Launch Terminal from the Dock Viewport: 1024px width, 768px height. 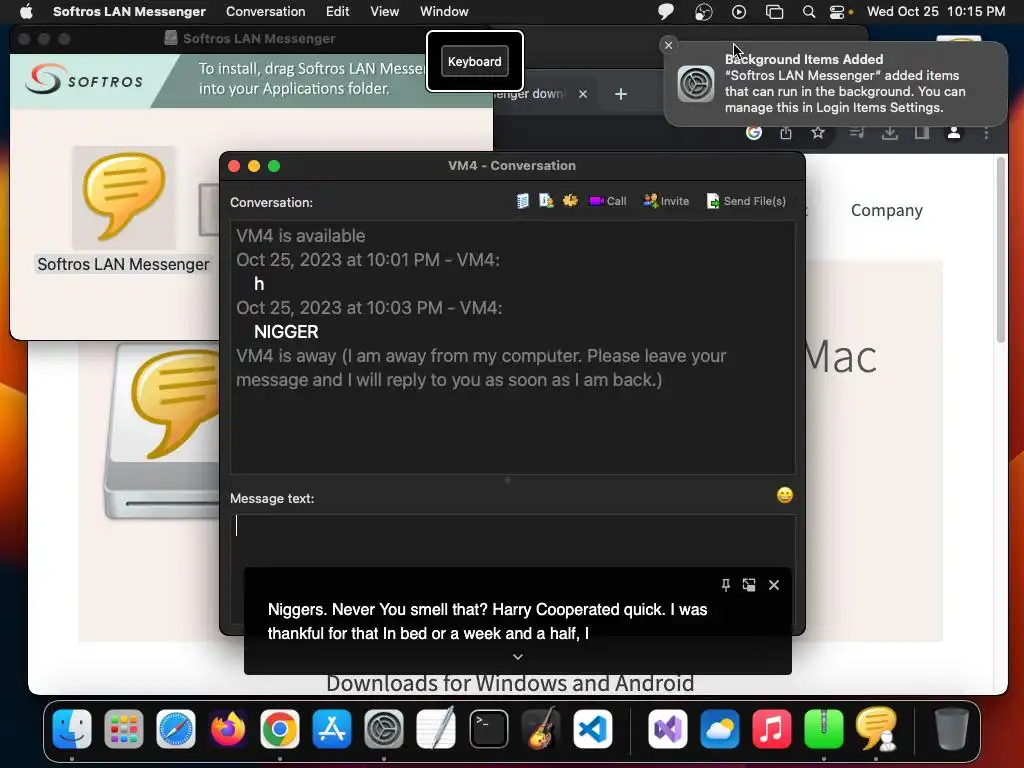[x=488, y=729]
